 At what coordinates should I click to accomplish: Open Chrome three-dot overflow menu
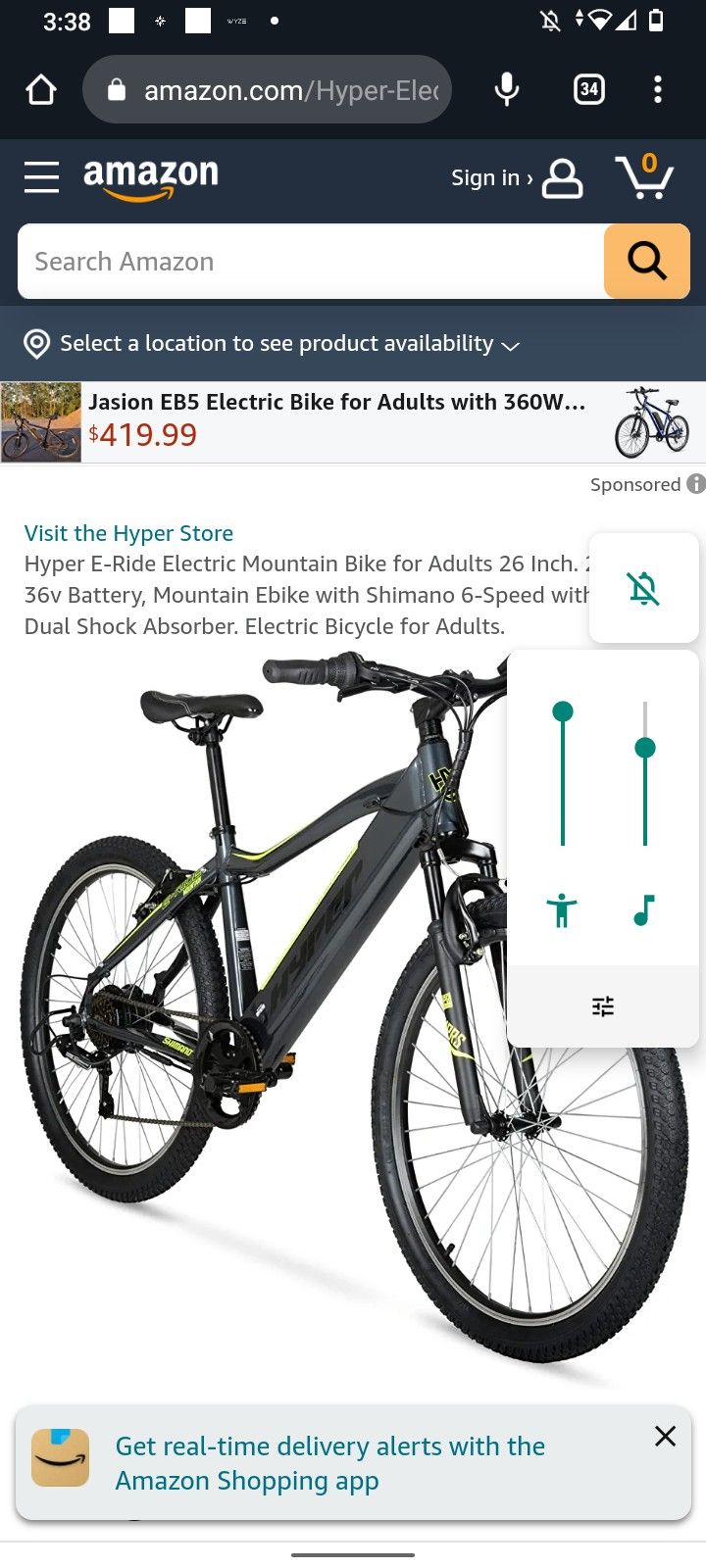pyautogui.click(x=658, y=90)
